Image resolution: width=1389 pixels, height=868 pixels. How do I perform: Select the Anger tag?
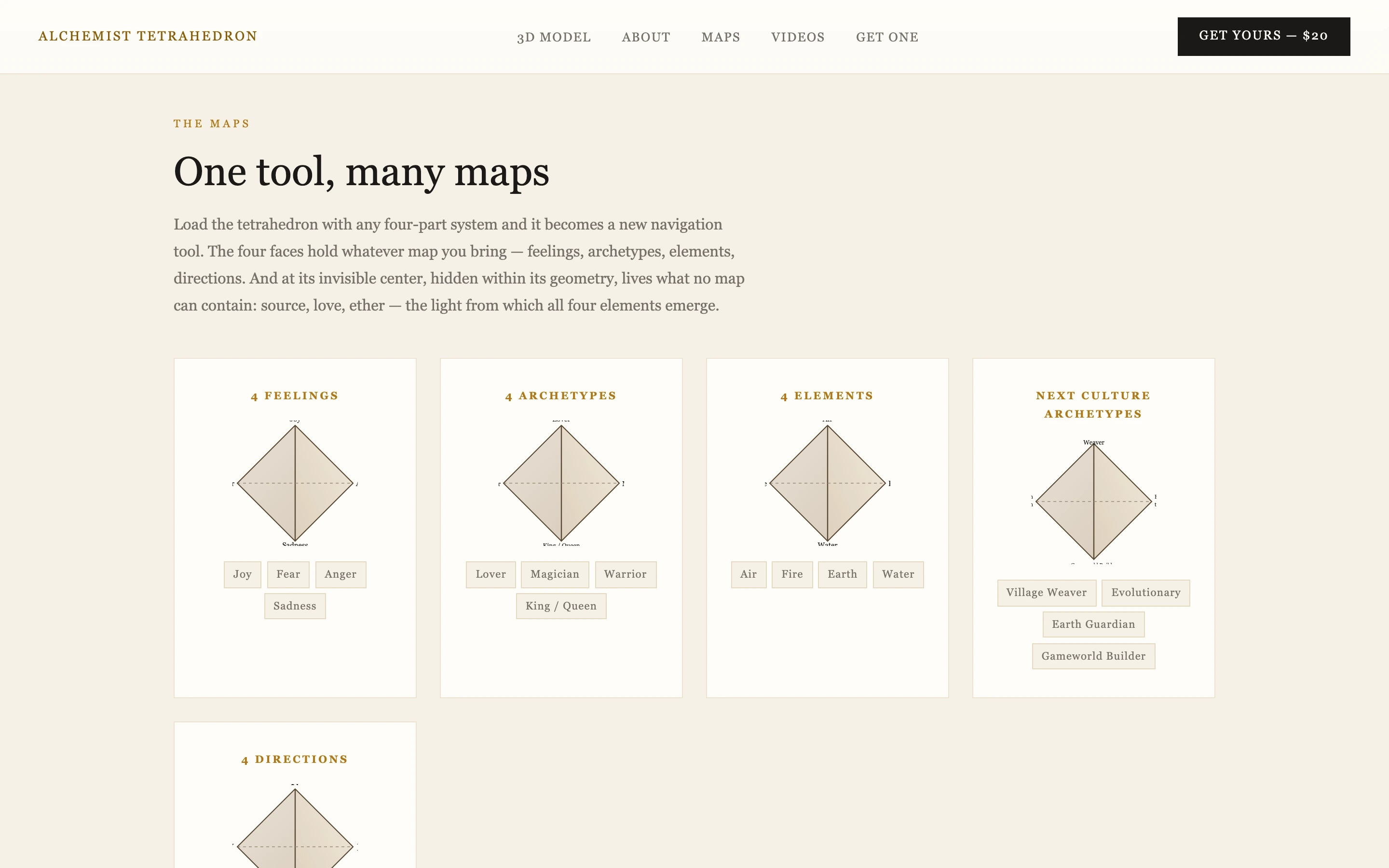(x=340, y=574)
